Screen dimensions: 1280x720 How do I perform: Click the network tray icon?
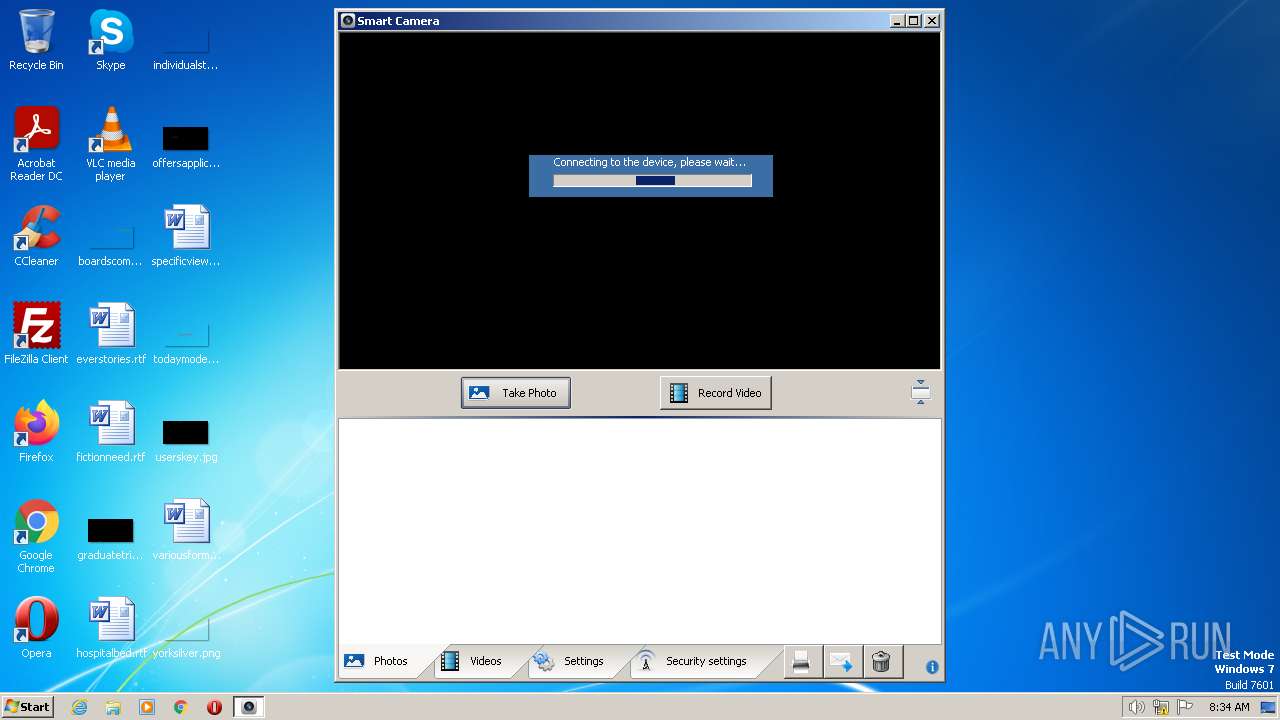(x=1161, y=707)
